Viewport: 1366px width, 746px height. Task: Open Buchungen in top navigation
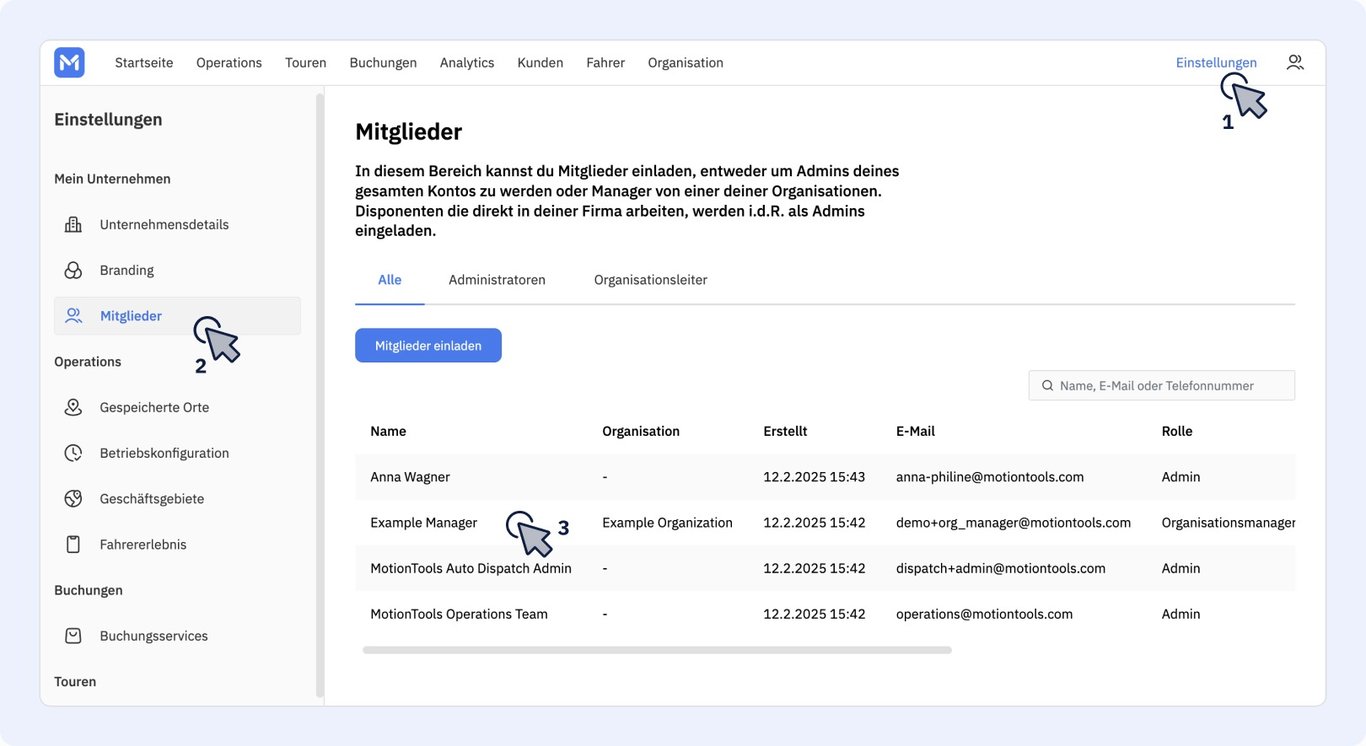tap(383, 63)
